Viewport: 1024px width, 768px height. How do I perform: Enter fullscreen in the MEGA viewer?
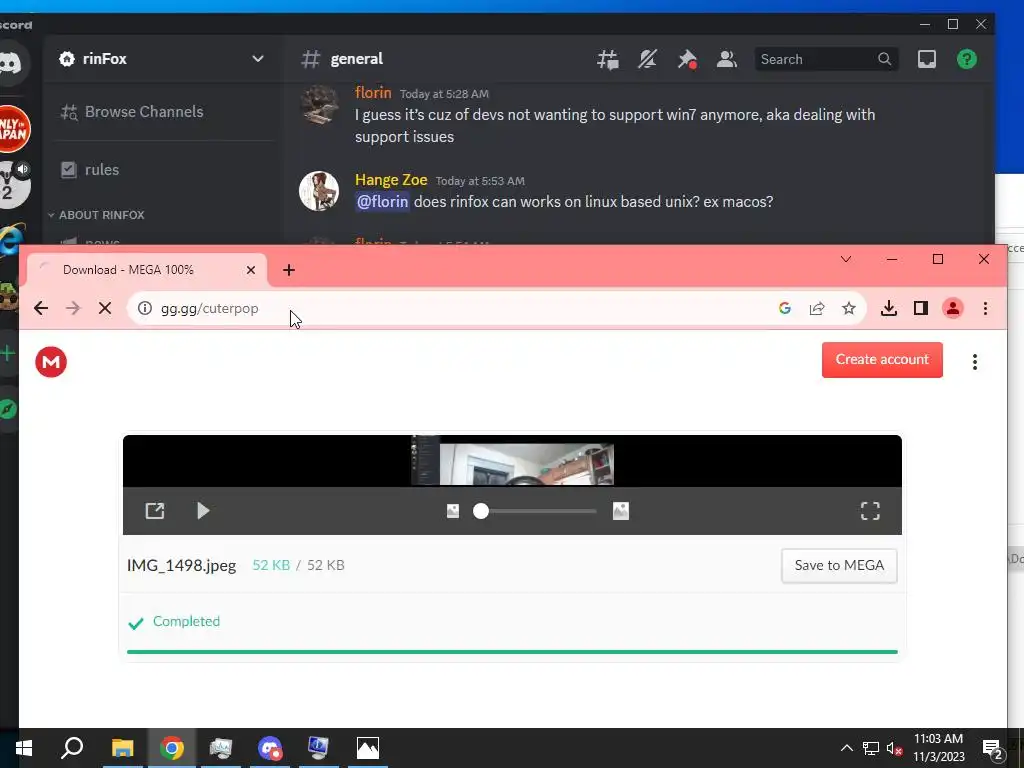871,511
